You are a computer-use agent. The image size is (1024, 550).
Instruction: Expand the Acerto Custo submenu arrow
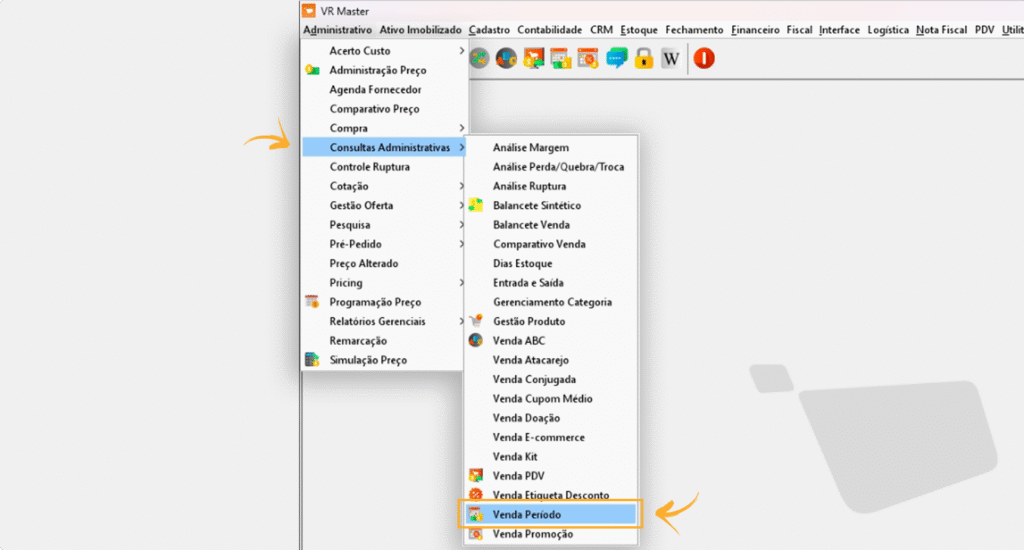pos(461,50)
